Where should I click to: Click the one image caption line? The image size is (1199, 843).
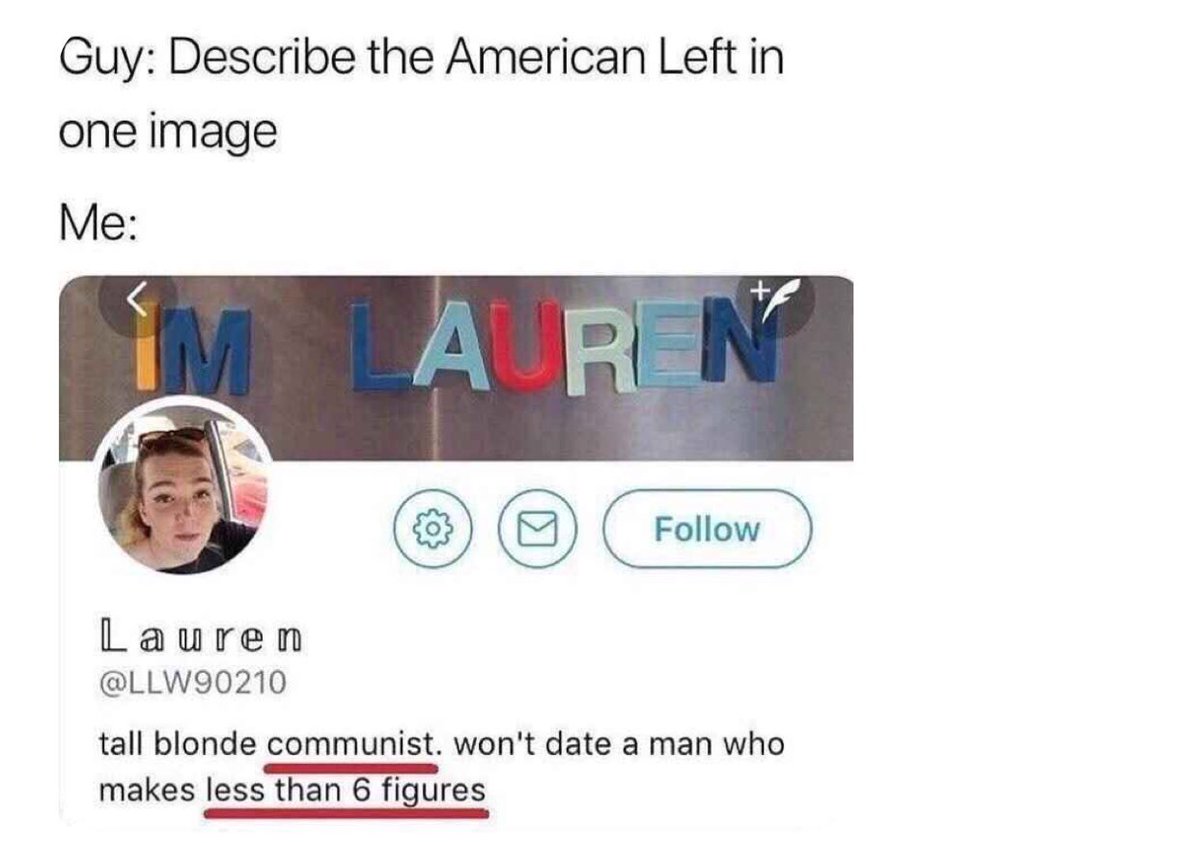coord(168,133)
